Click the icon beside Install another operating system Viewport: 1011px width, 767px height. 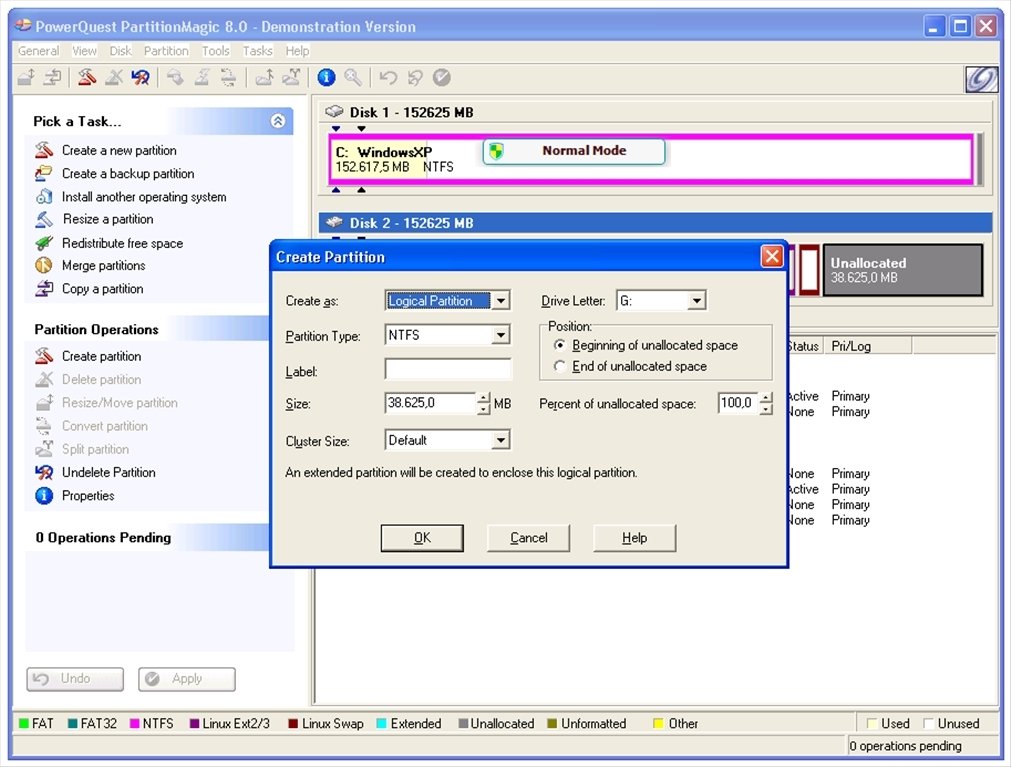(x=44, y=197)
